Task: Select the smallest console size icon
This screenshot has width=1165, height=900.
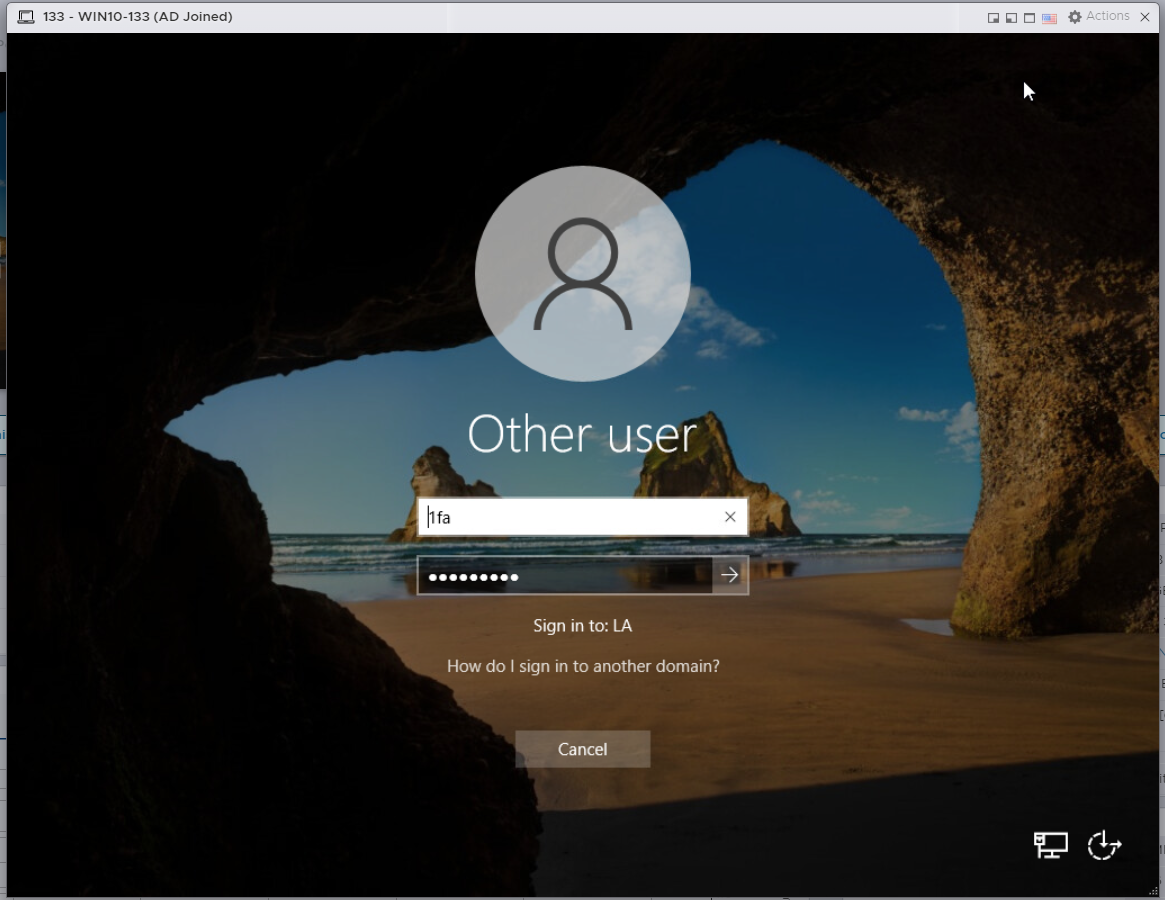Action: (x=993, y=18)
